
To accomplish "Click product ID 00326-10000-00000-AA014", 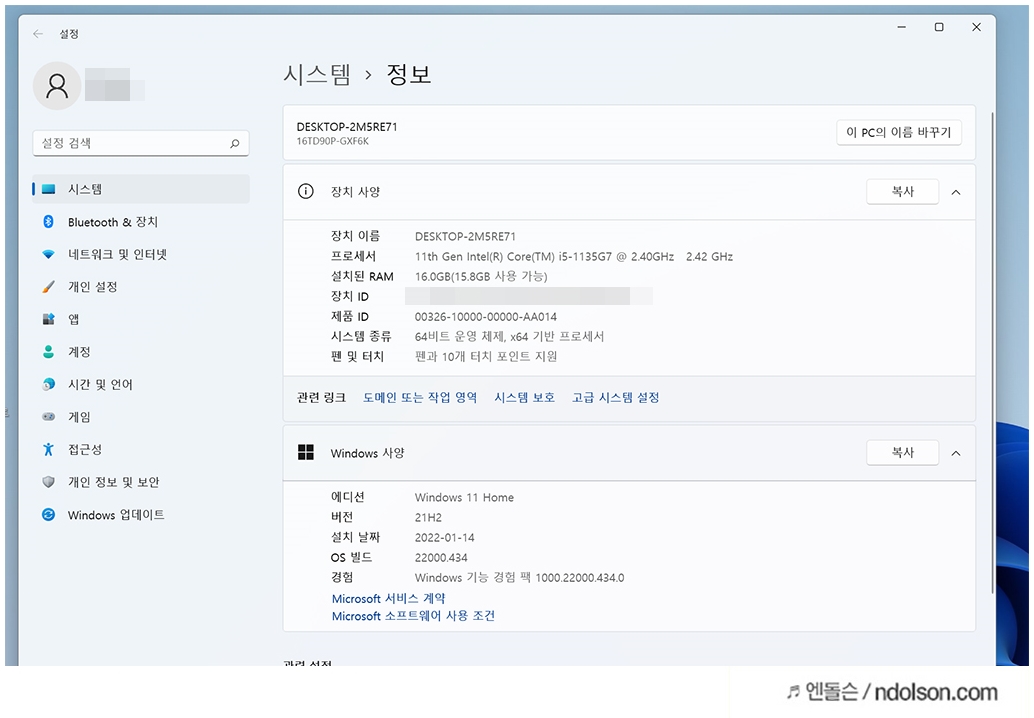I will pos(485,316).
